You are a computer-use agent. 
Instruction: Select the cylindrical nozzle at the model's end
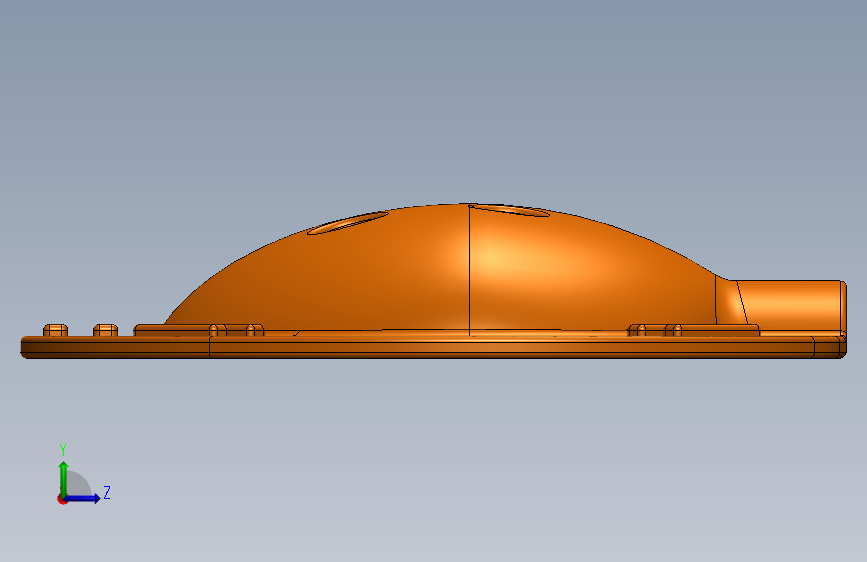tap(790, 306)
